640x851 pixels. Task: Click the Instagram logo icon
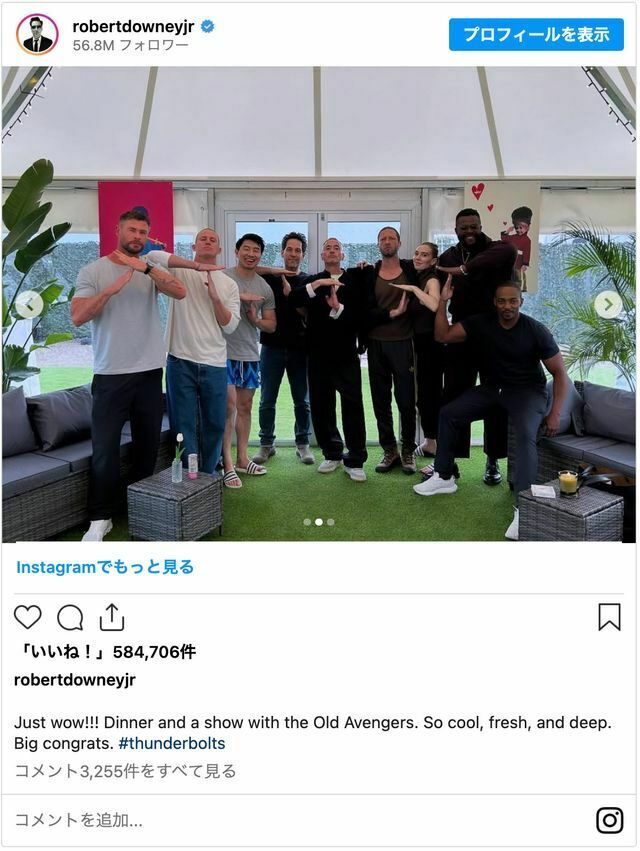click(609, 820)
